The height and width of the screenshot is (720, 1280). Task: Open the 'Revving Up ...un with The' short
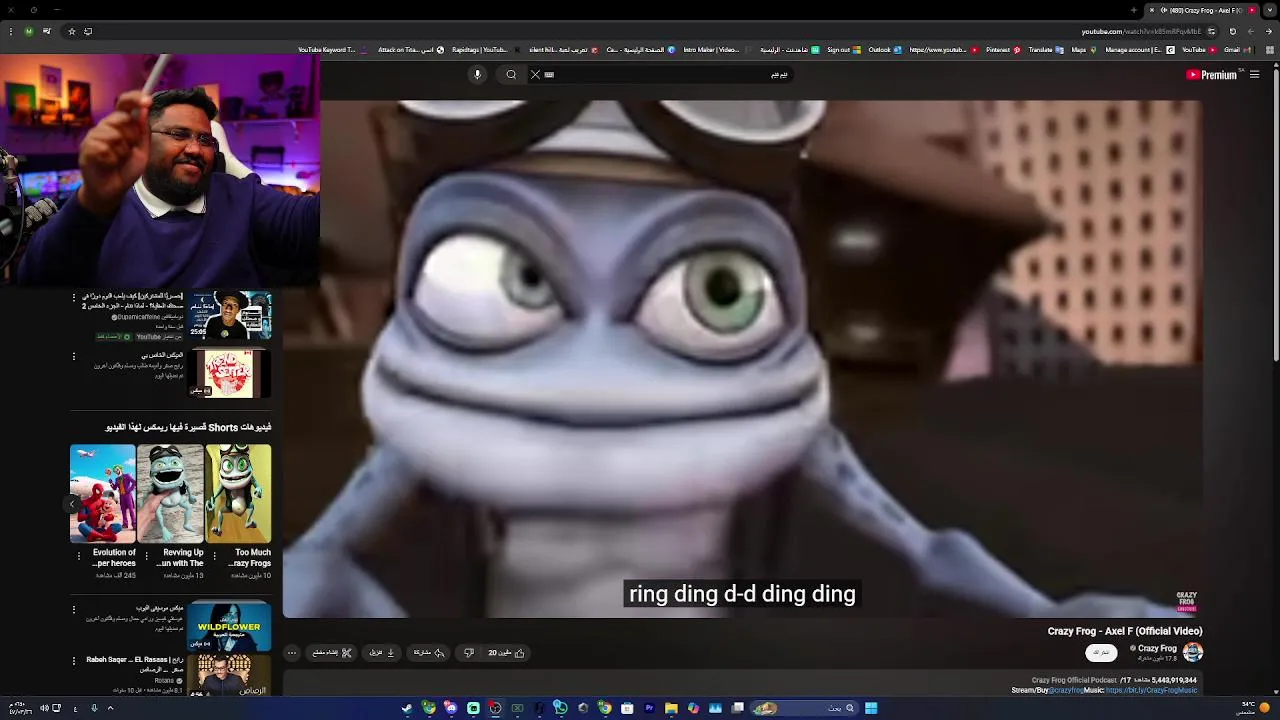[x=170, y=494]
